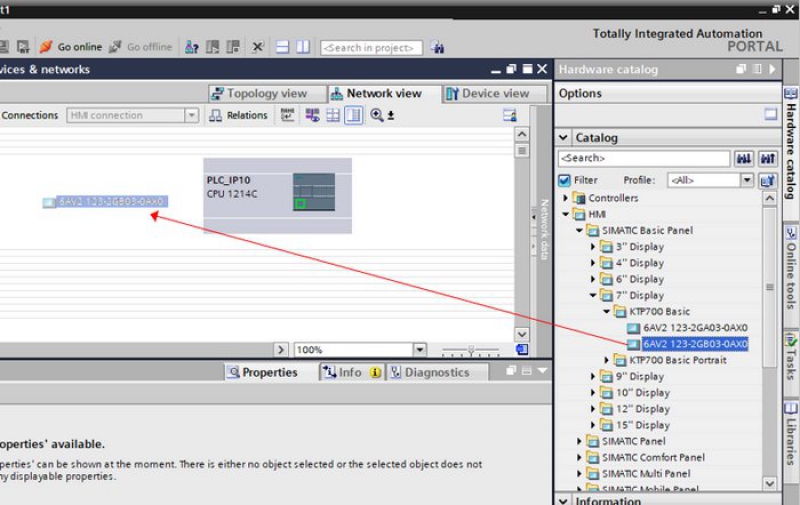Click the start CPU toolbar icon
The width and height of the screenshot is (800, 505).
[x=212, y=47]
